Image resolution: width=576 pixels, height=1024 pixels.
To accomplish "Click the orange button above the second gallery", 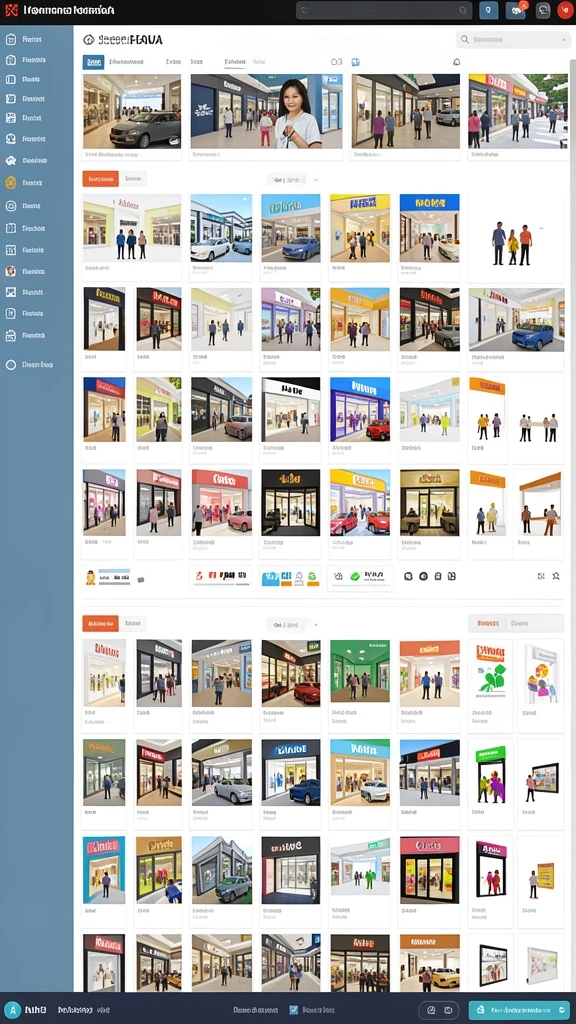I will 101,623.
